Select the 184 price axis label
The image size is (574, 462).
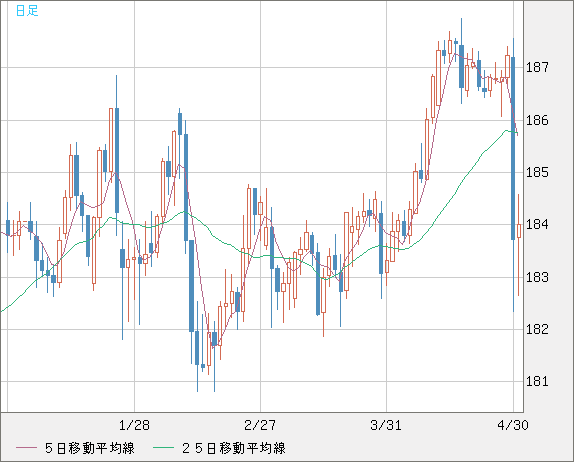pyautogui.click(x=537, y=224)
